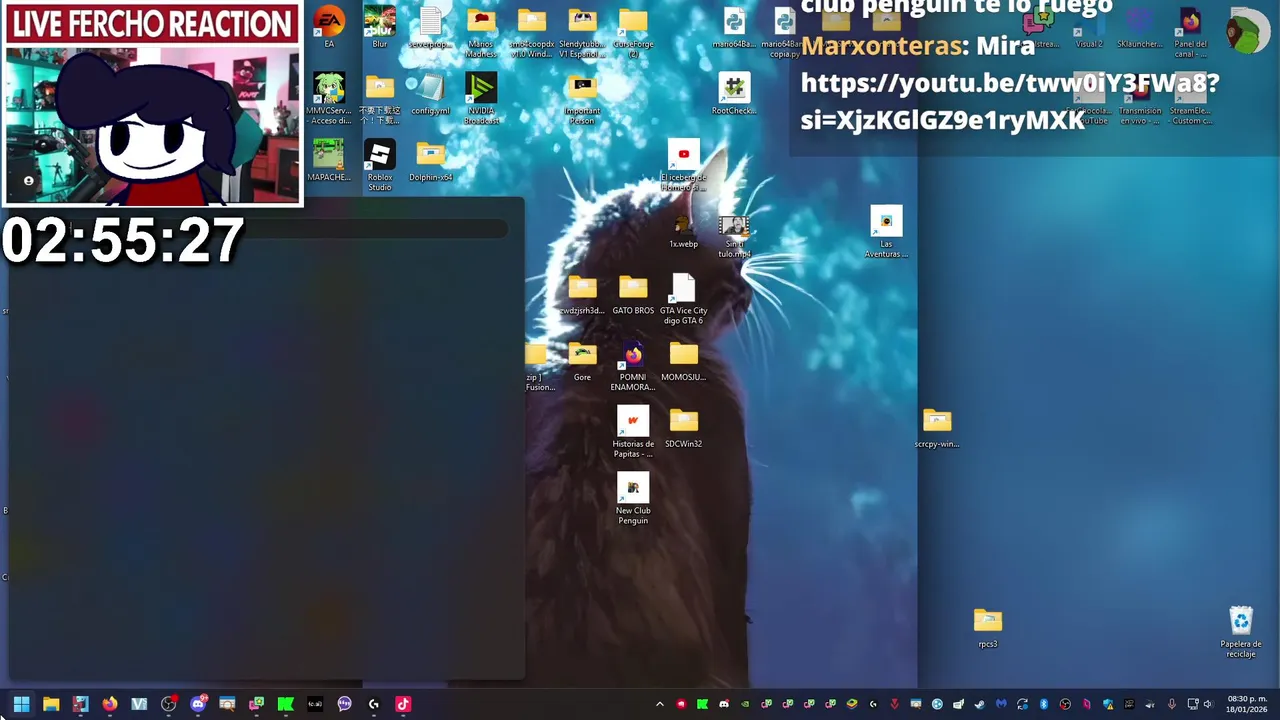This screenshot has height=720, width=1280.
Task: Open the GATO BROS folder
Action: click(x=633, y=294)
